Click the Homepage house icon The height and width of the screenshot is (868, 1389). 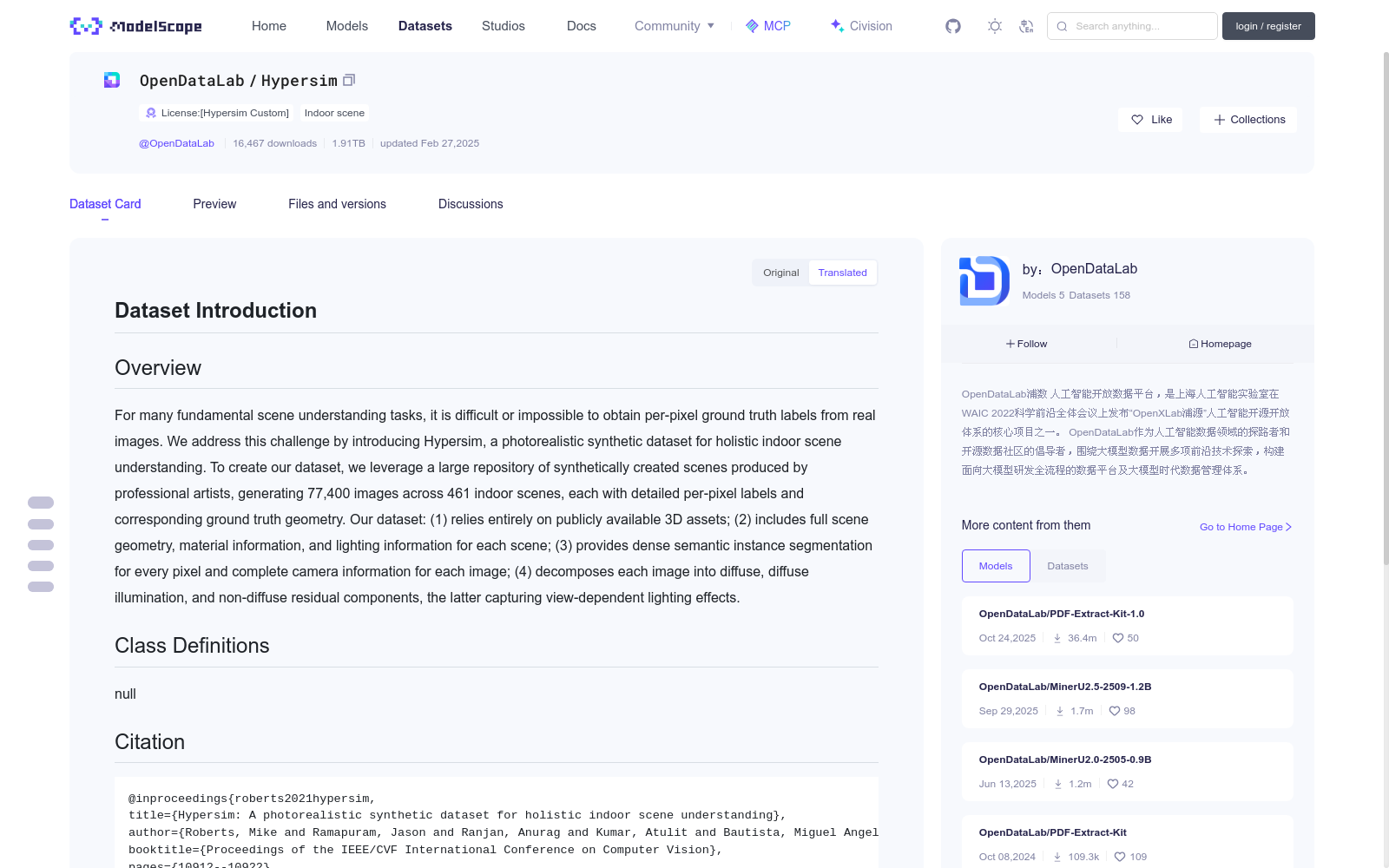pos(1194,344)
